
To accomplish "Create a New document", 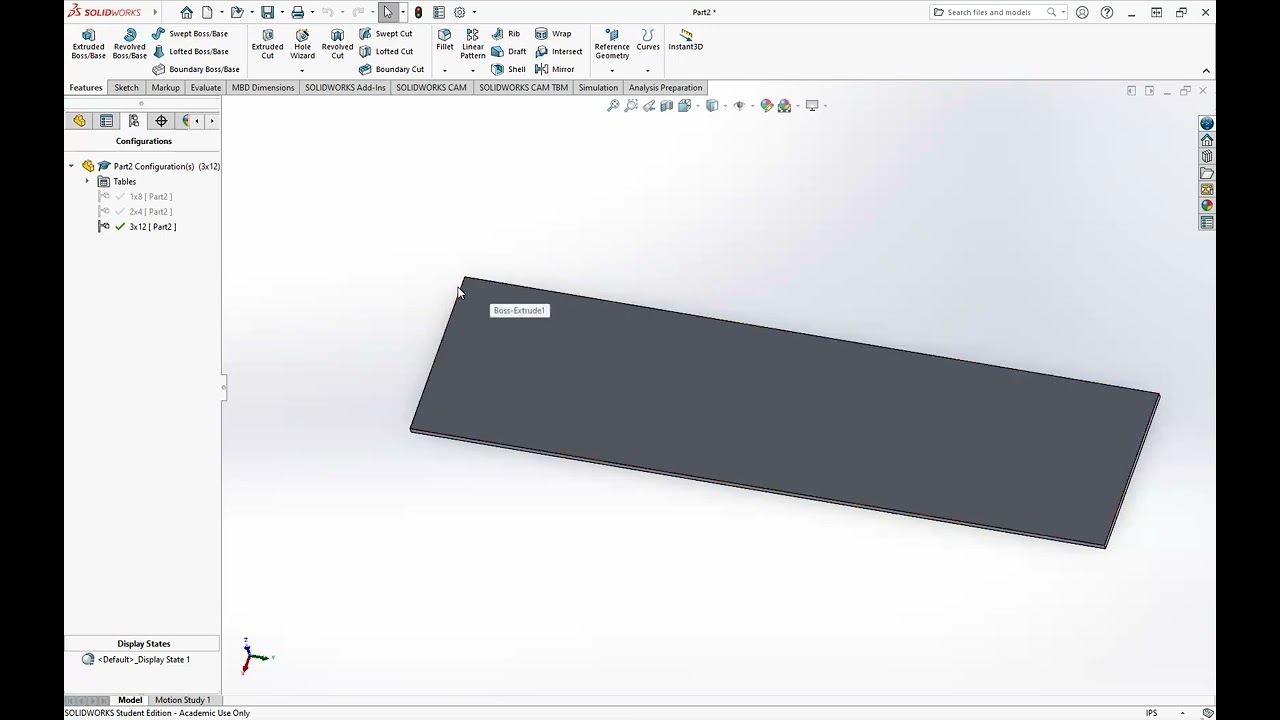I will (207, 12).
